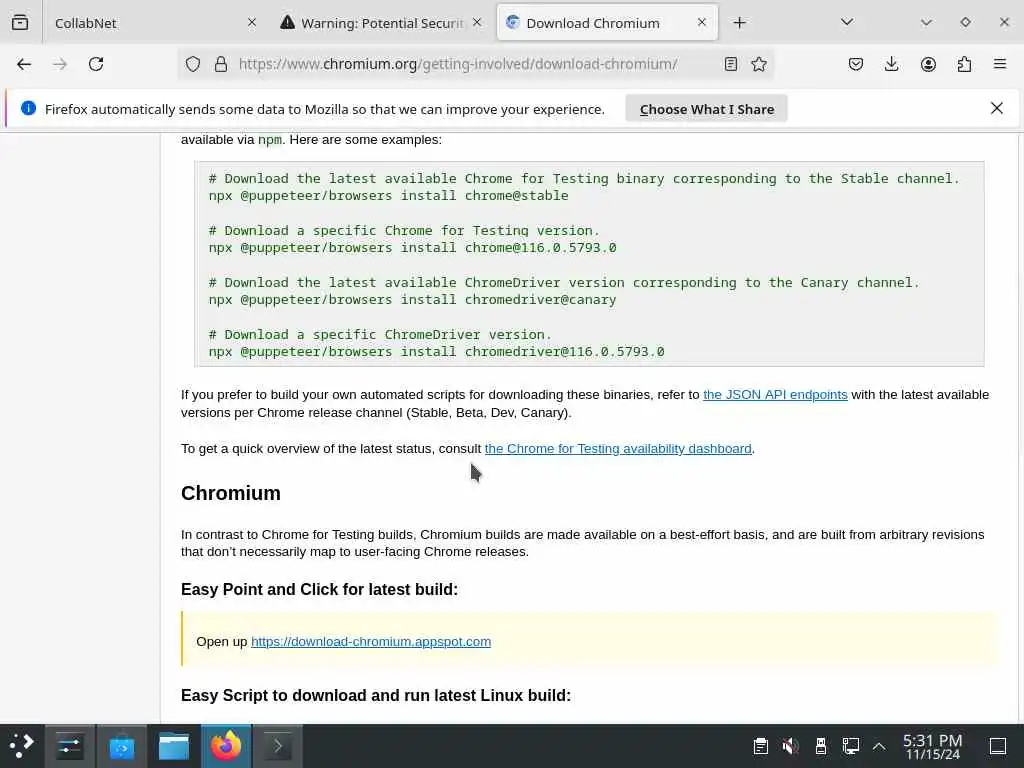Open the KDE application launcher
The height and width of the screenshot is (768, 1024).
pyautogui.click(x=22, y=746)
